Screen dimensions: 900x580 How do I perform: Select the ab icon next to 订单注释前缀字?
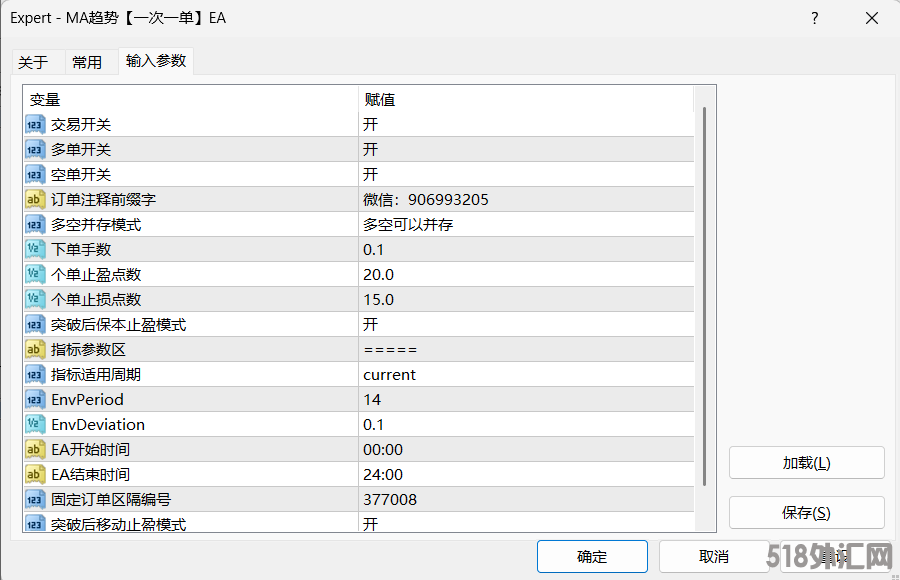pos(35,200)
